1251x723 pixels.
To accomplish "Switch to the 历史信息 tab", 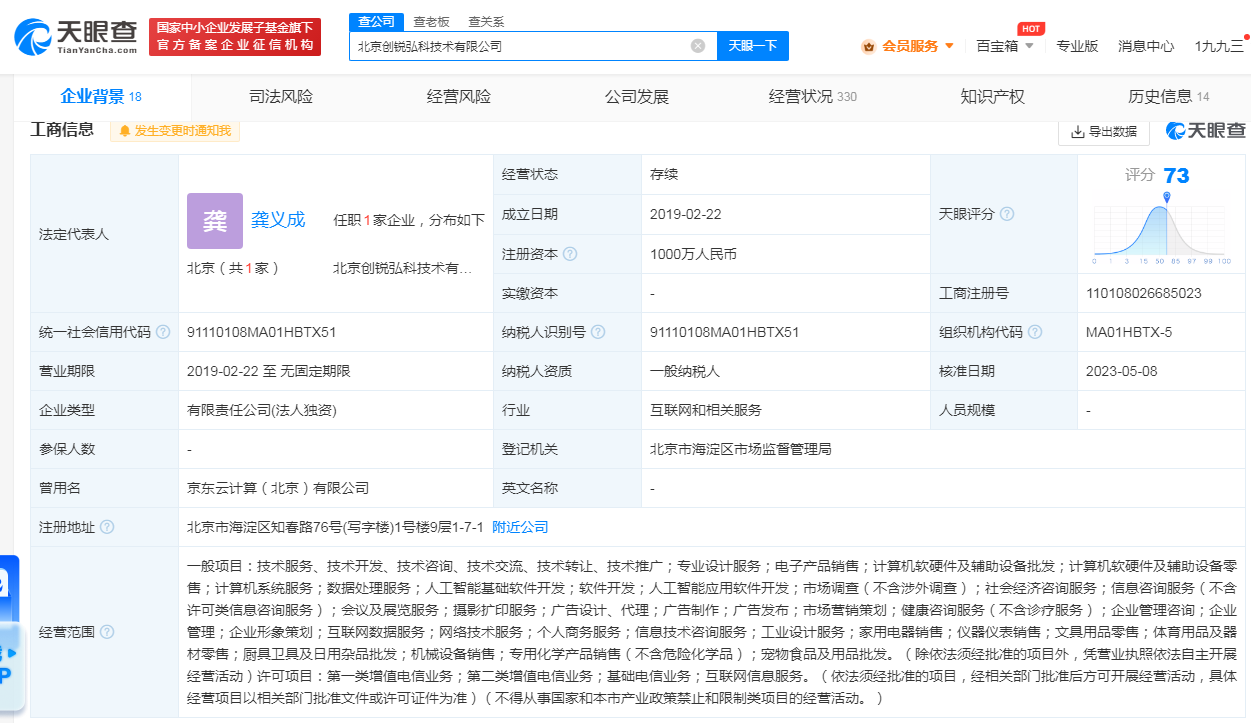I will [x=1169, y=97].
